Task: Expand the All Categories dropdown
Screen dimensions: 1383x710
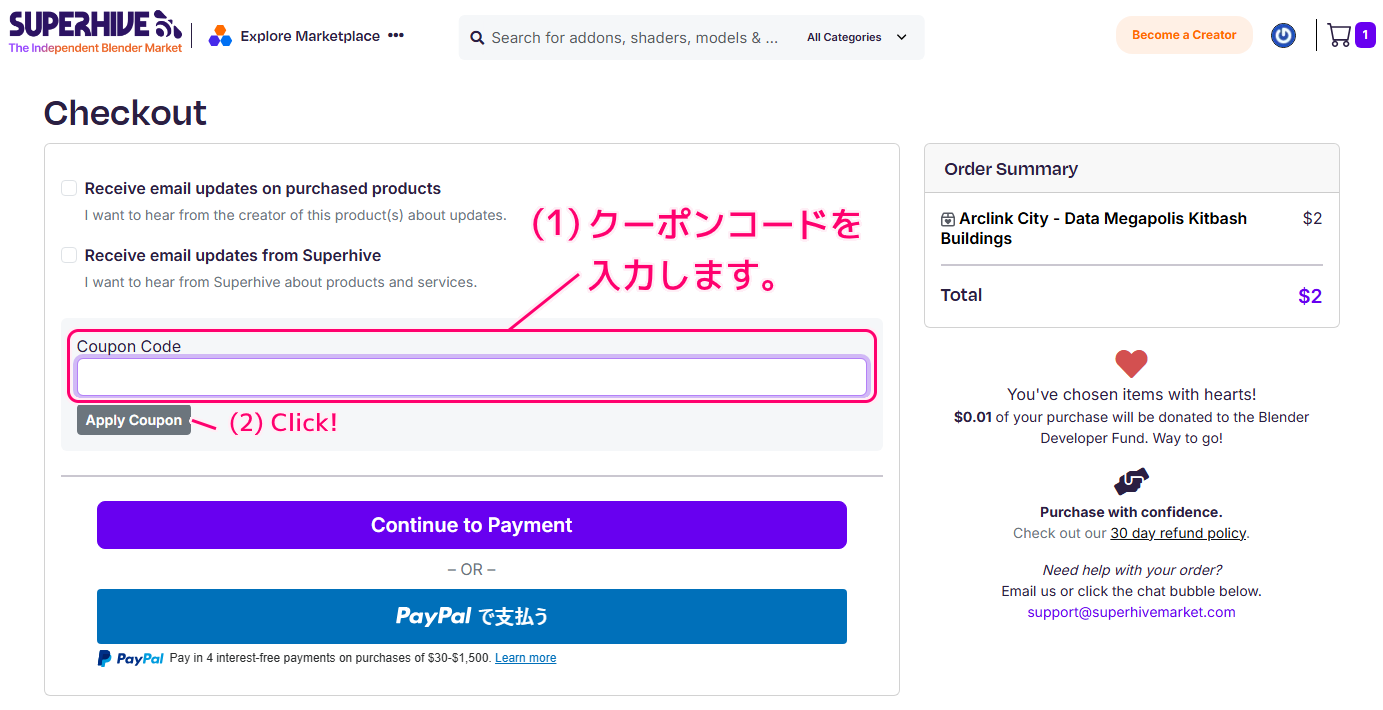Action: (857, 38)
